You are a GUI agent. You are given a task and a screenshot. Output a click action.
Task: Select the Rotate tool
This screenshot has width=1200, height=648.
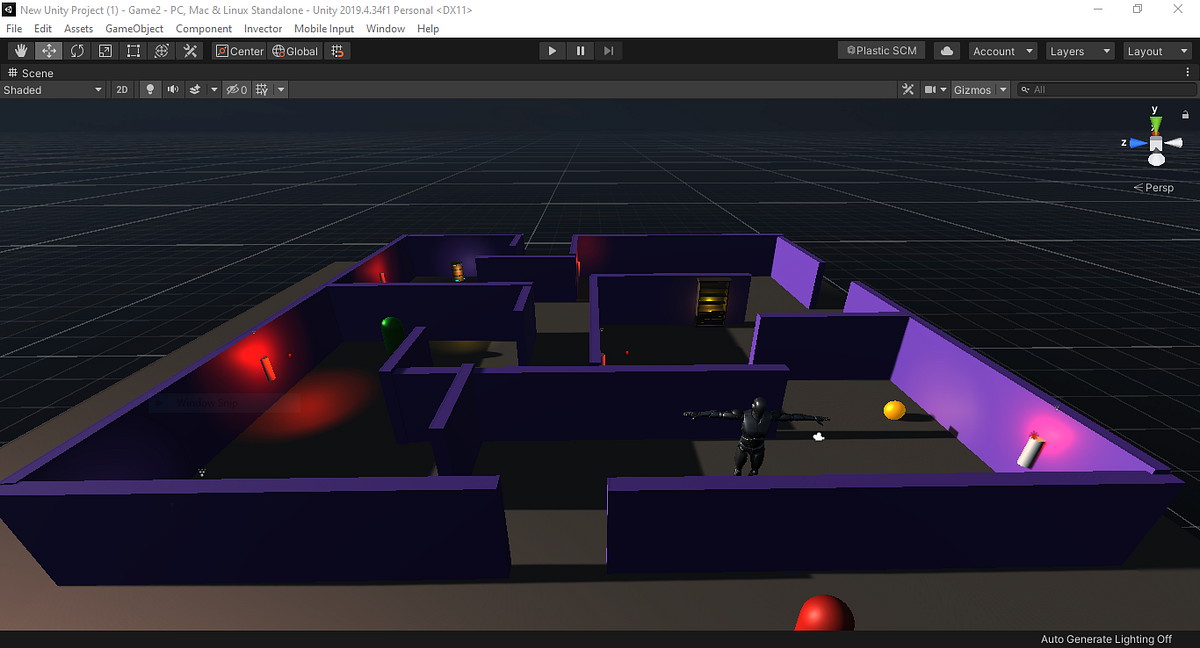click(x=77, y=50)
